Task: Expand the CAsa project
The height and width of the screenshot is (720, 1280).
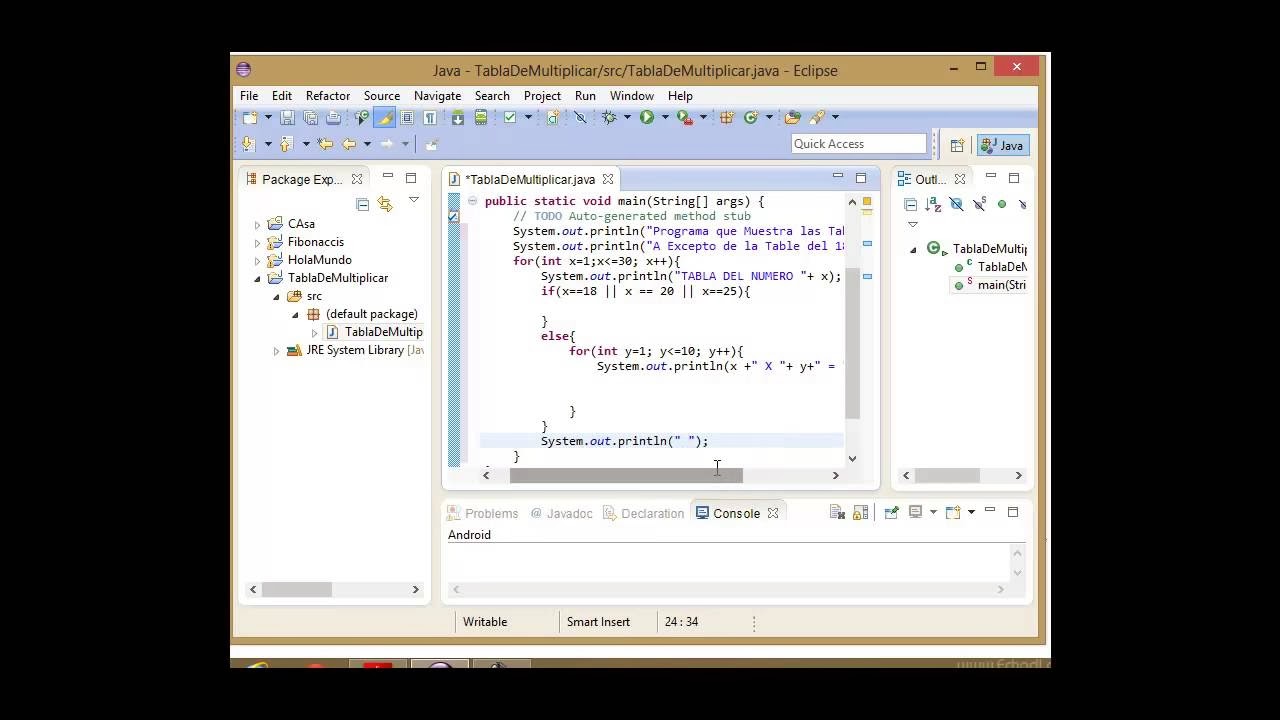Action: [x=257, y=225]
